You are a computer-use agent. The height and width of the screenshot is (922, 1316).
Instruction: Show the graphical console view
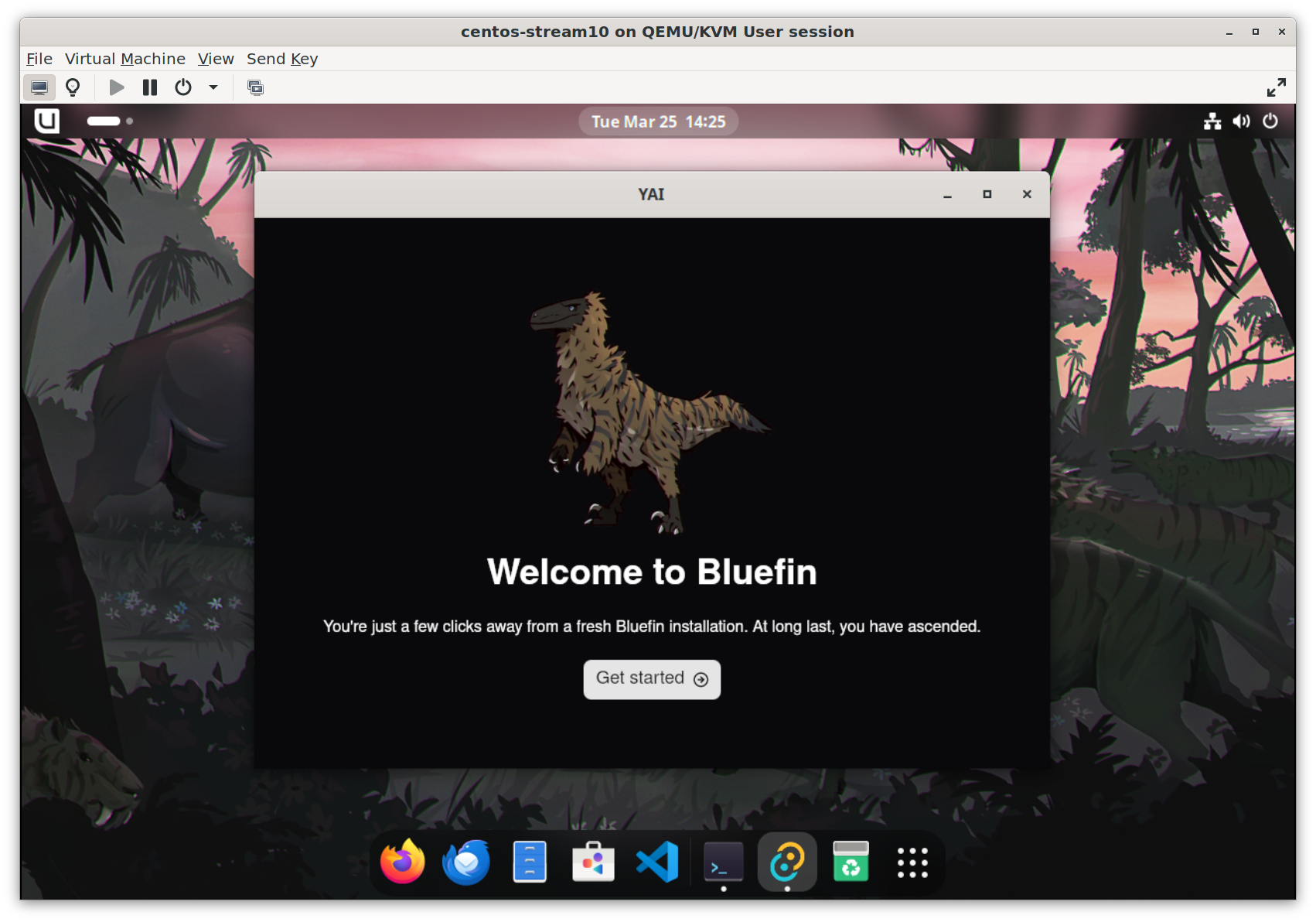(x=39, y=87)
